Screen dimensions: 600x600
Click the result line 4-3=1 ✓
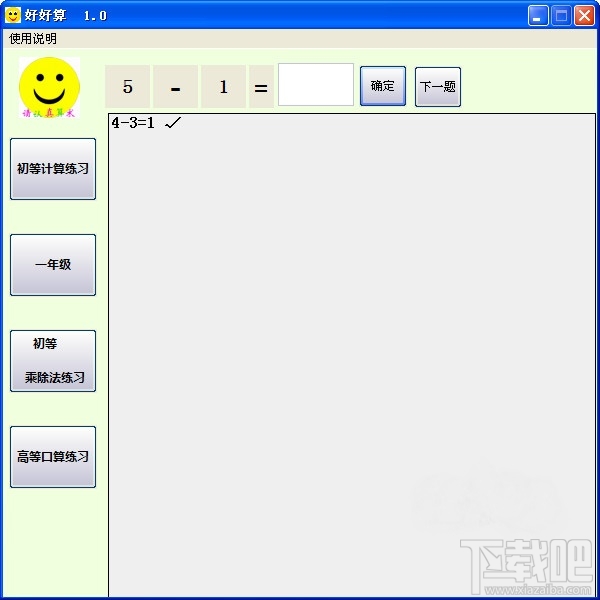point(146,123)
